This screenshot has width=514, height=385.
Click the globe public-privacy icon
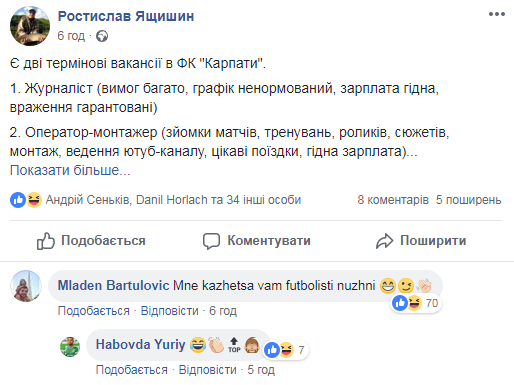102,36
